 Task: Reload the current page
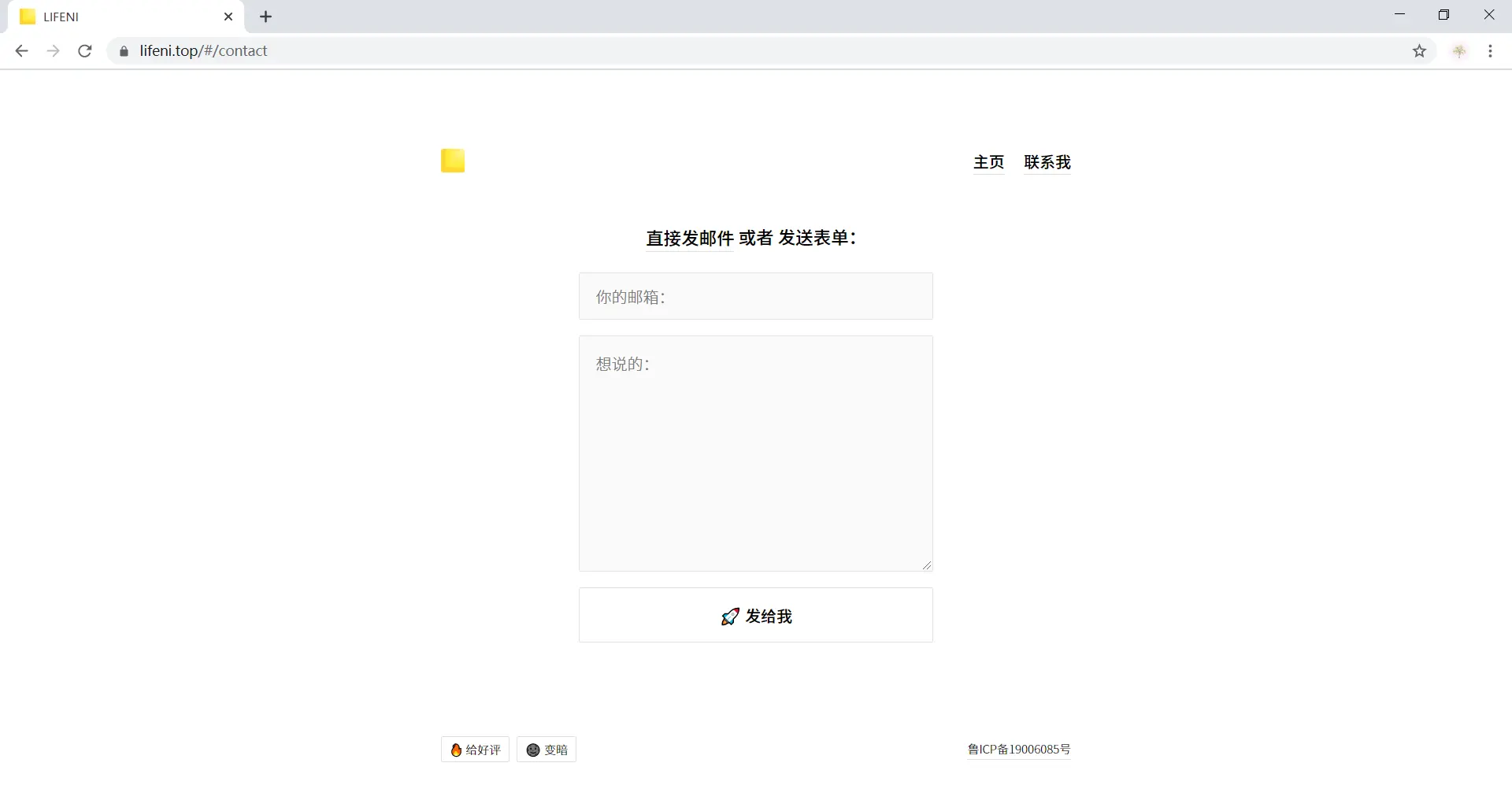coord(84,50)
